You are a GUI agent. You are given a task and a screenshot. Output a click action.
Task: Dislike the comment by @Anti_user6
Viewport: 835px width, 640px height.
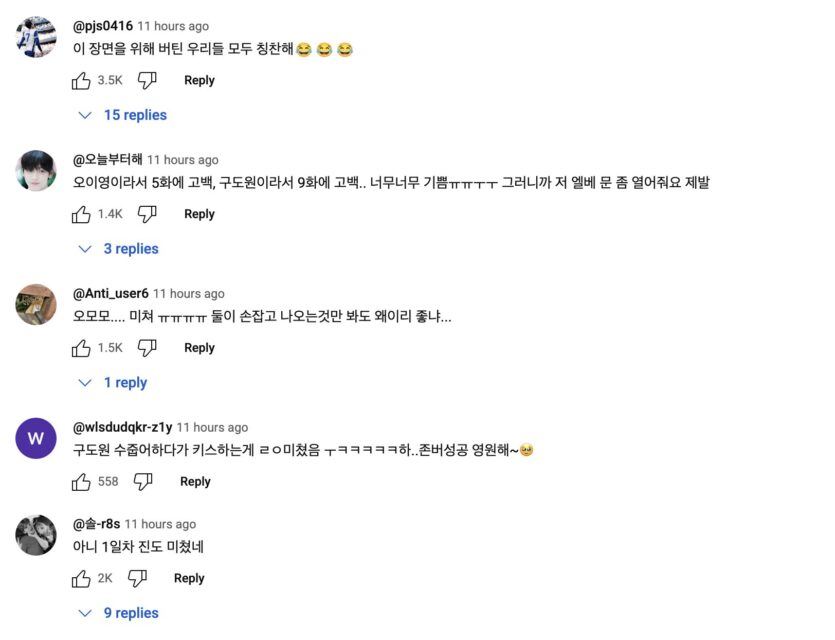click(x=147, y=348)
